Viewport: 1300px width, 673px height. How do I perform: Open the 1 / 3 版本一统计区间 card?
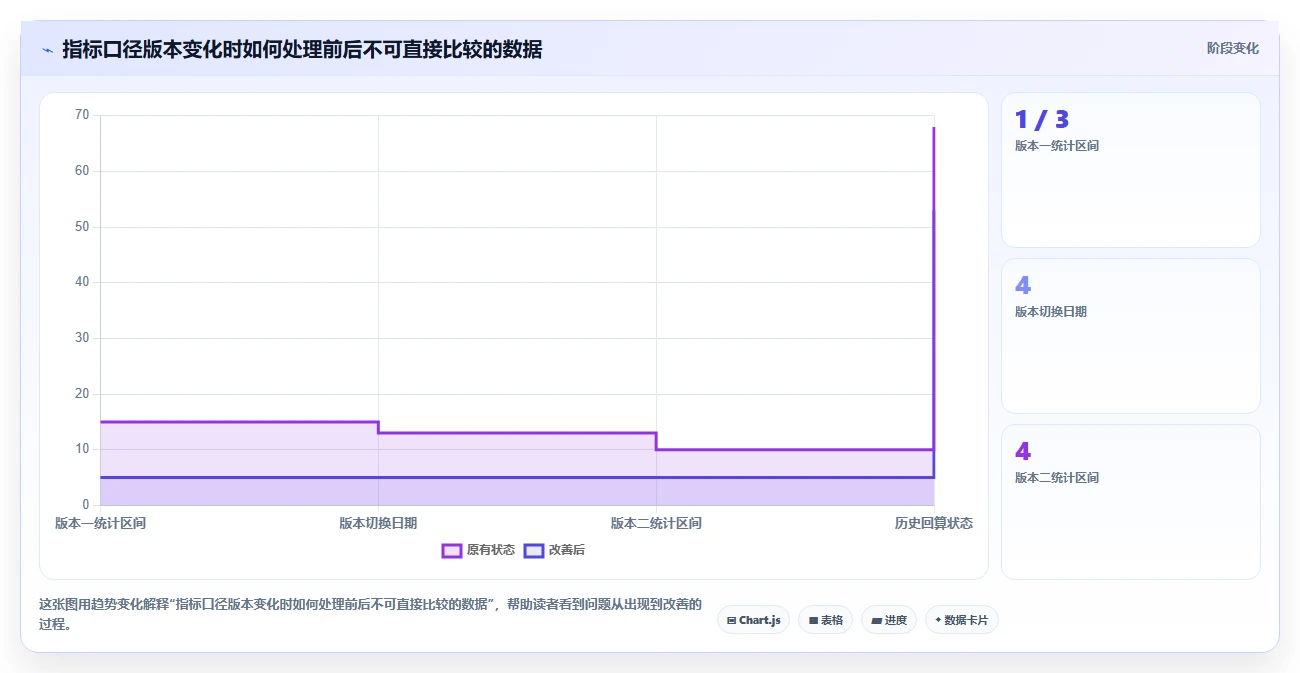click(1130, 170)
